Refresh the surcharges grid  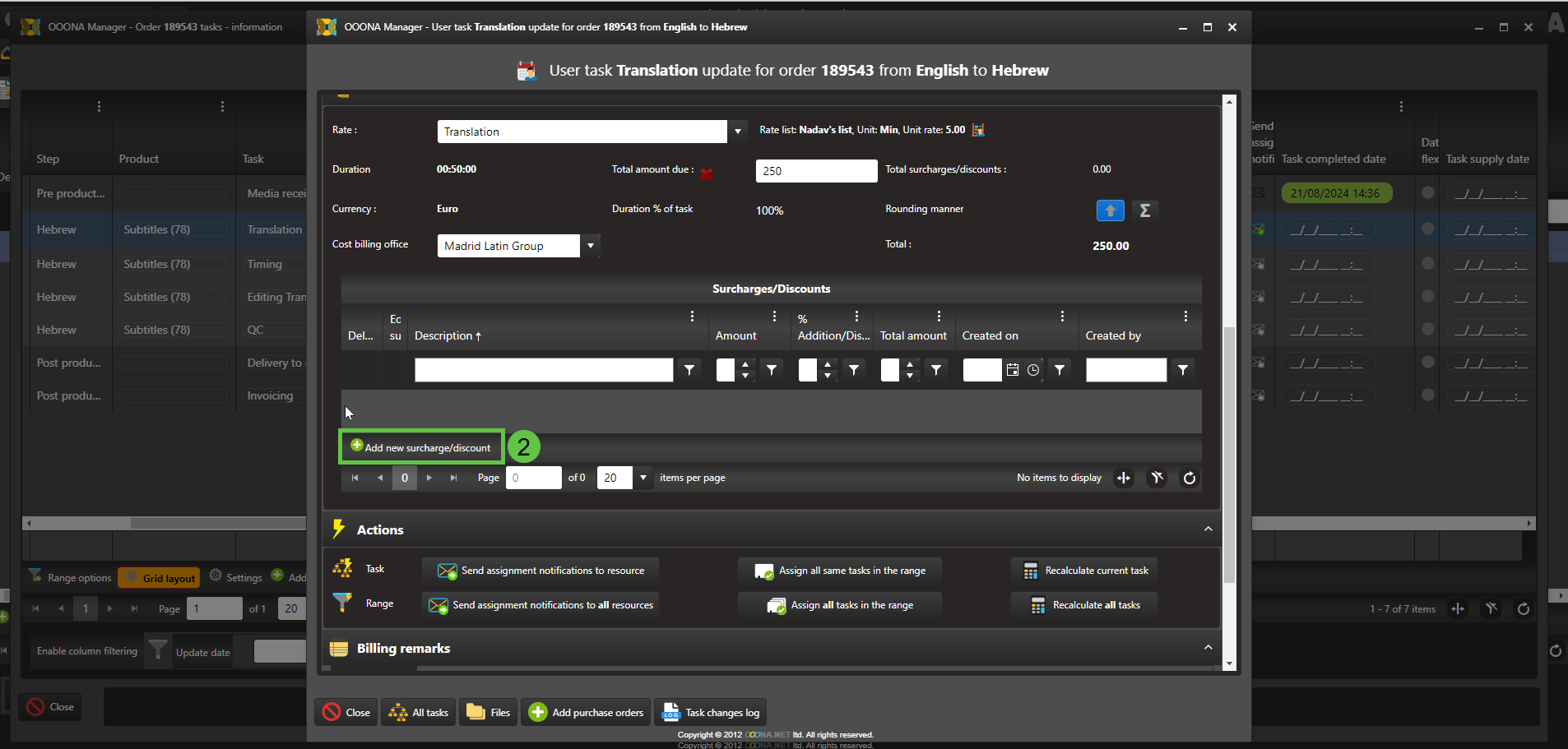(1189, 478)
